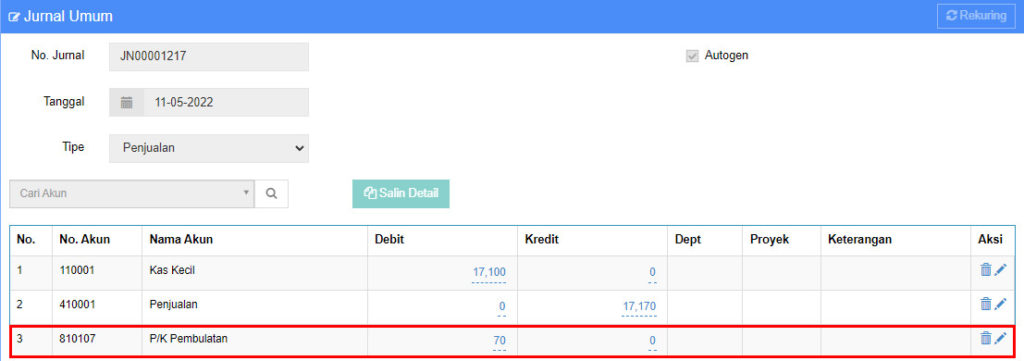The width and height of the screenshot is (1024, 361).
Task: Click the Jurnal Umum page title
Action: tap(68, 17)
